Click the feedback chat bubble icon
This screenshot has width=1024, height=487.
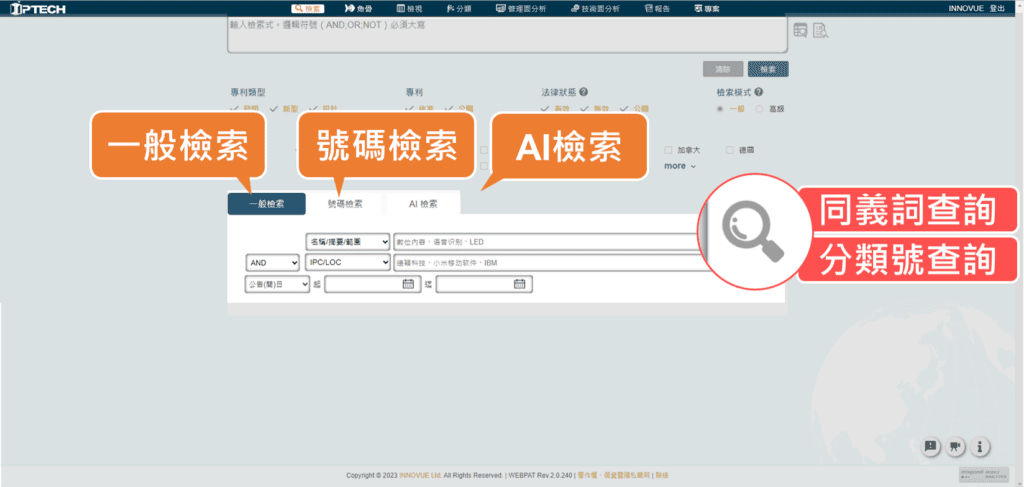tap(931, 446)
